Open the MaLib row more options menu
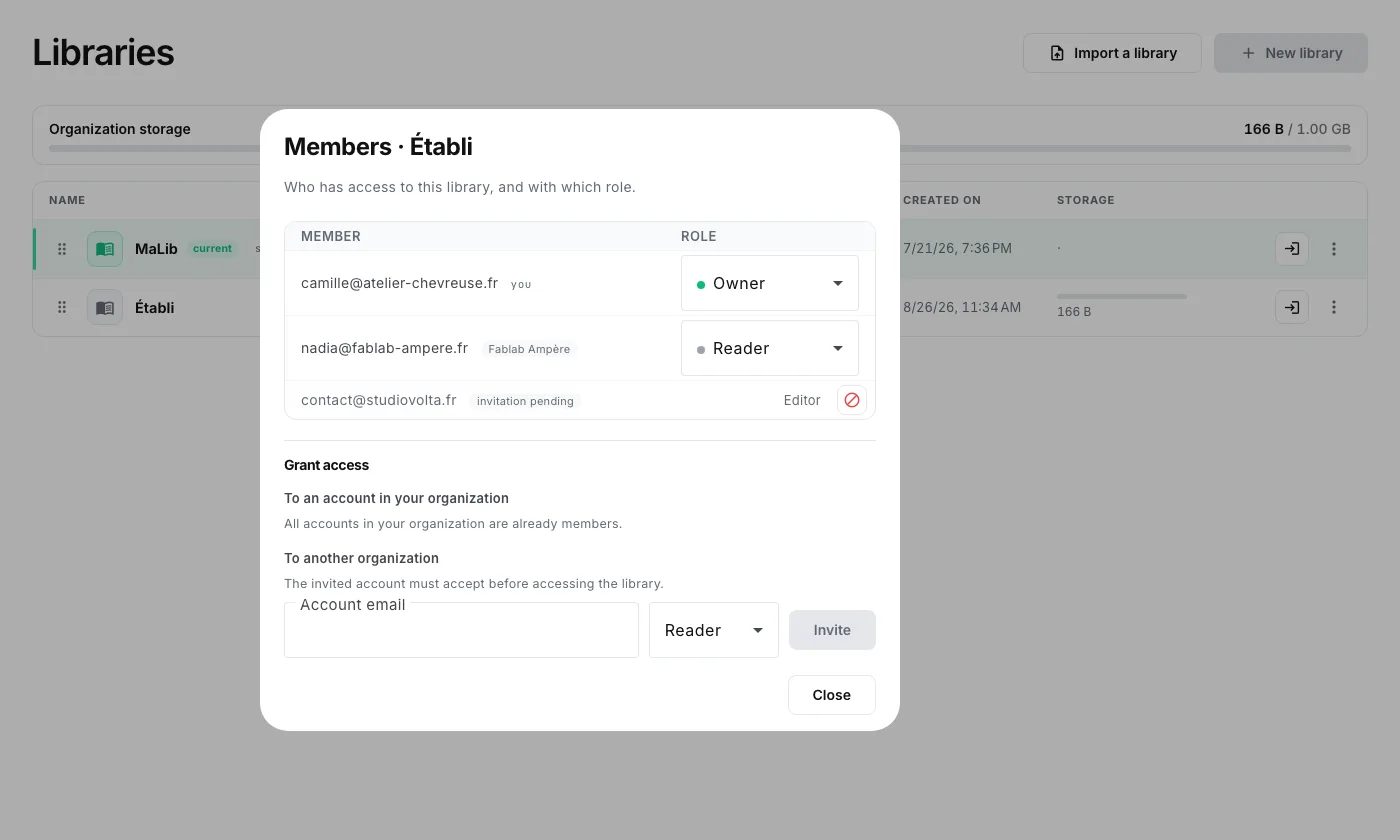The width and height of the screenshot is (1400, 840). [1334, 249]
